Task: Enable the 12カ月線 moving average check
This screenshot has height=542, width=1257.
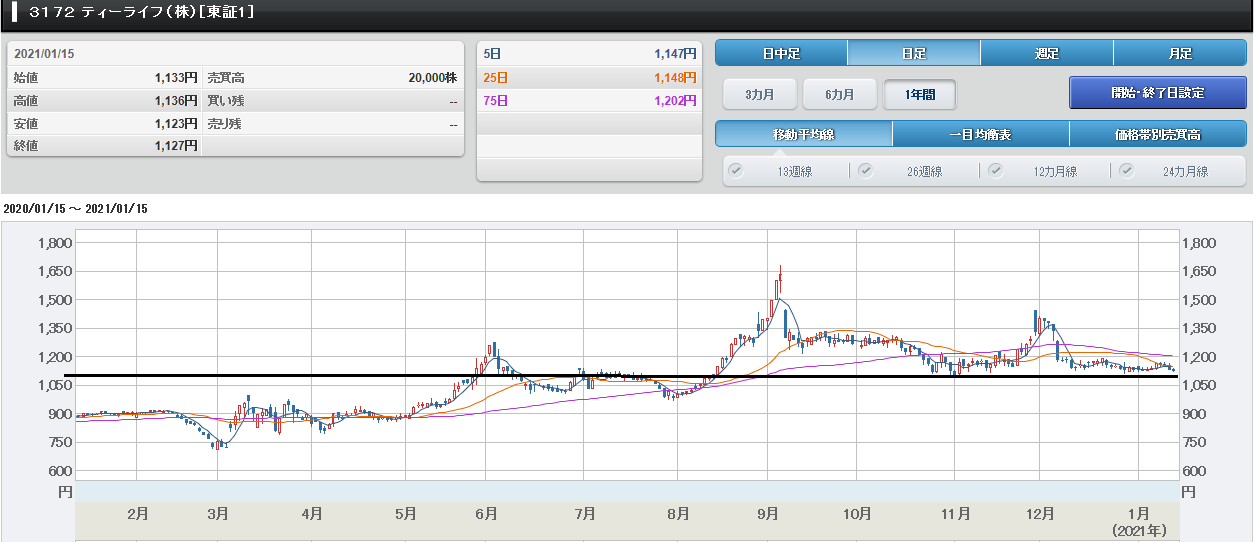Action: [995, 170]
